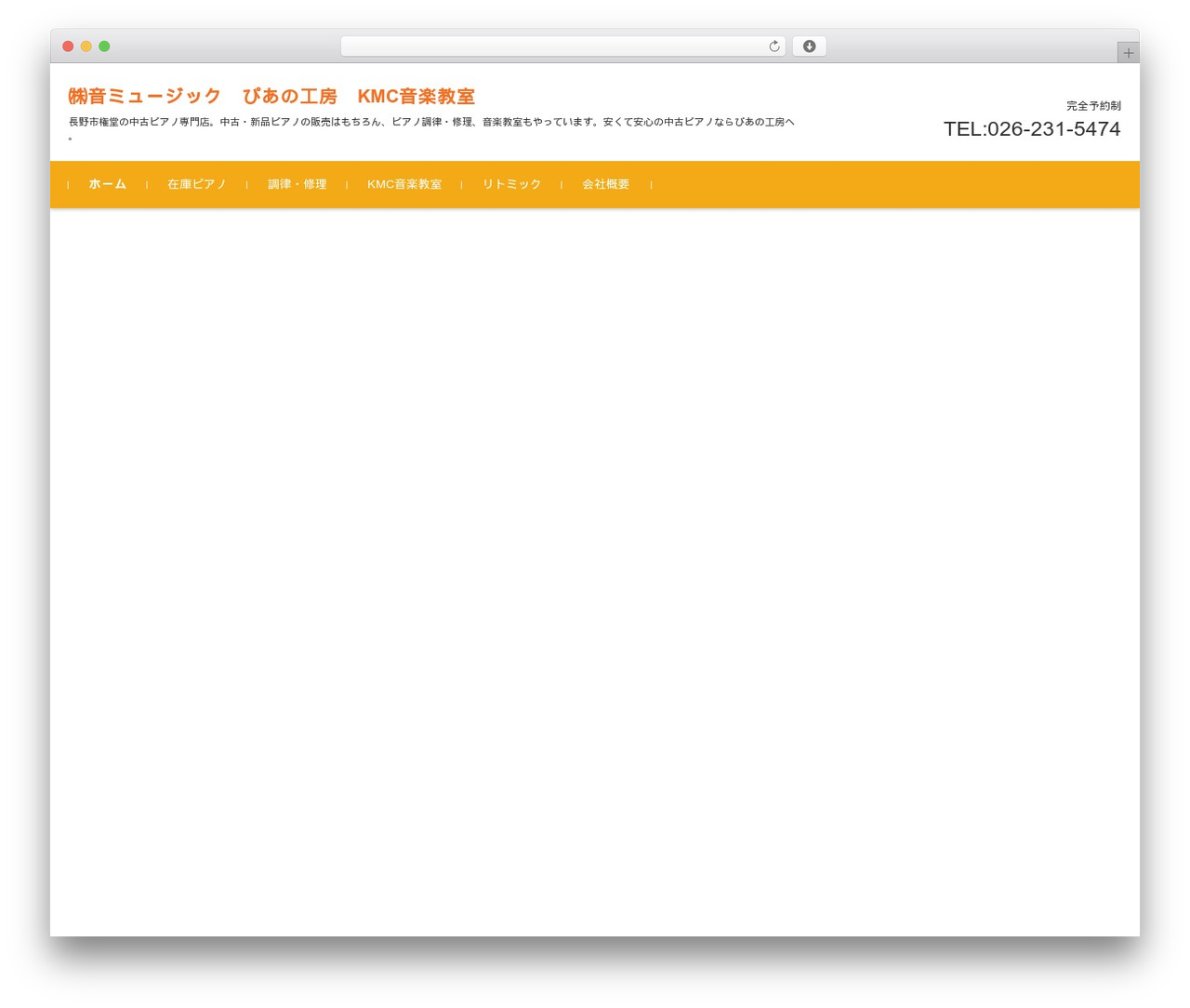Click the 完全予約制 text
Screen dimensions: 1190x1008
[1093, 106]
